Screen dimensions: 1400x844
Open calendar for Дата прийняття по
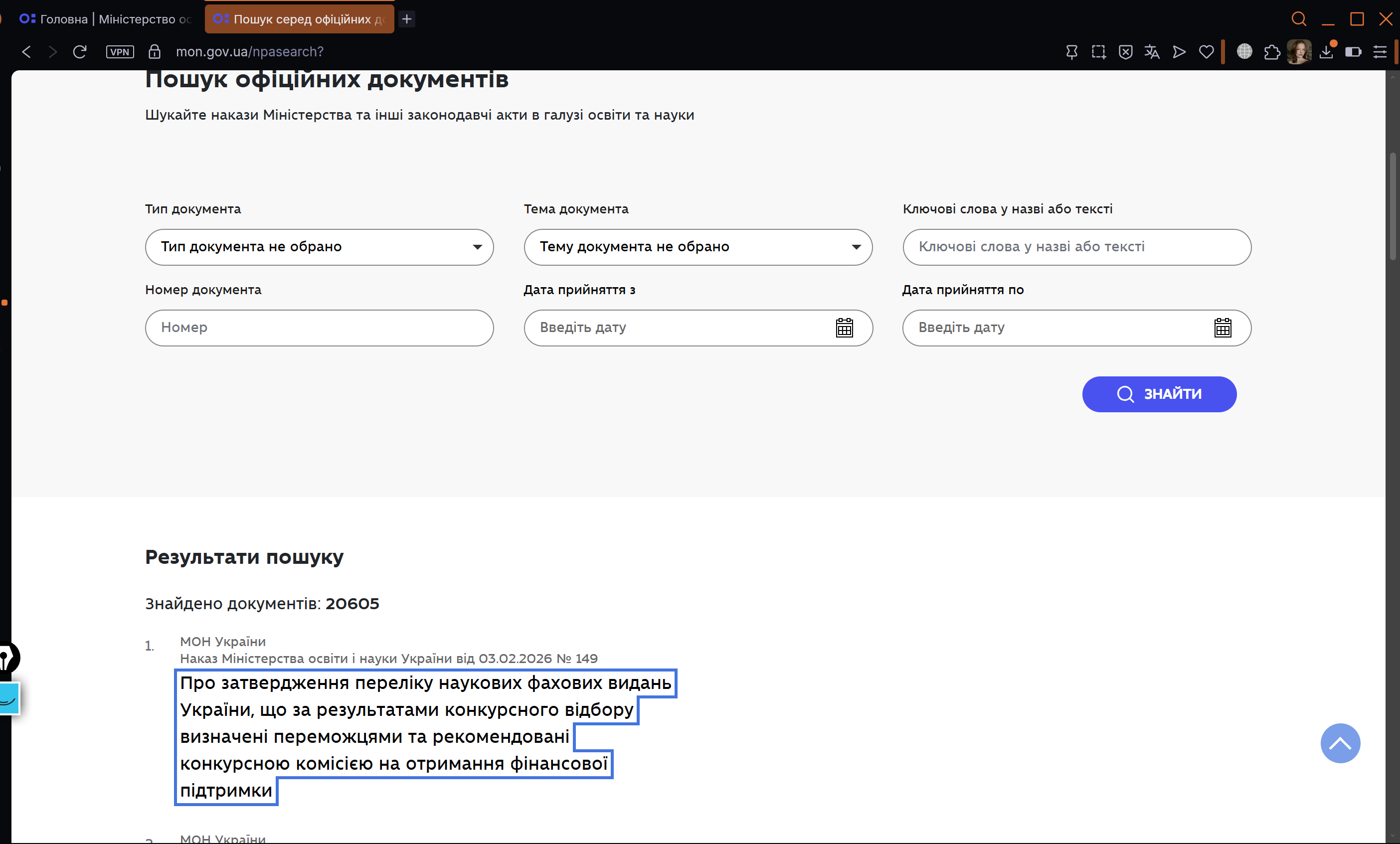1222,328
